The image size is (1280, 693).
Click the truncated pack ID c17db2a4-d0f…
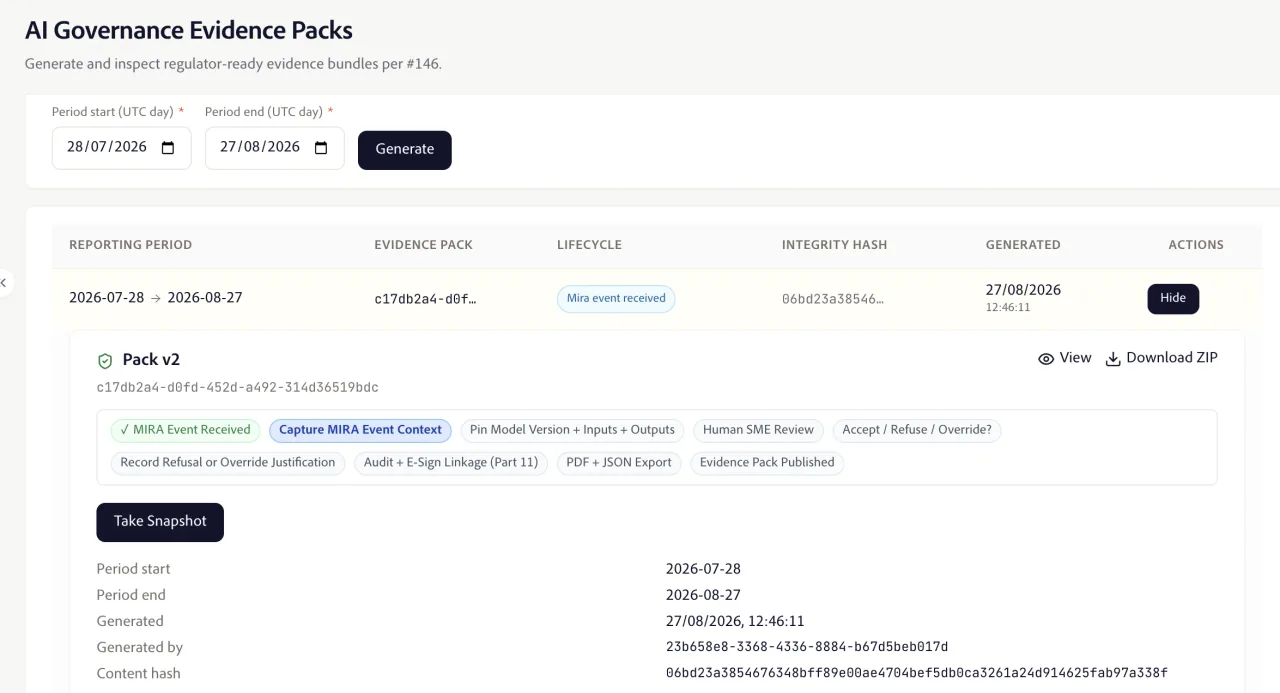[425, 299]
